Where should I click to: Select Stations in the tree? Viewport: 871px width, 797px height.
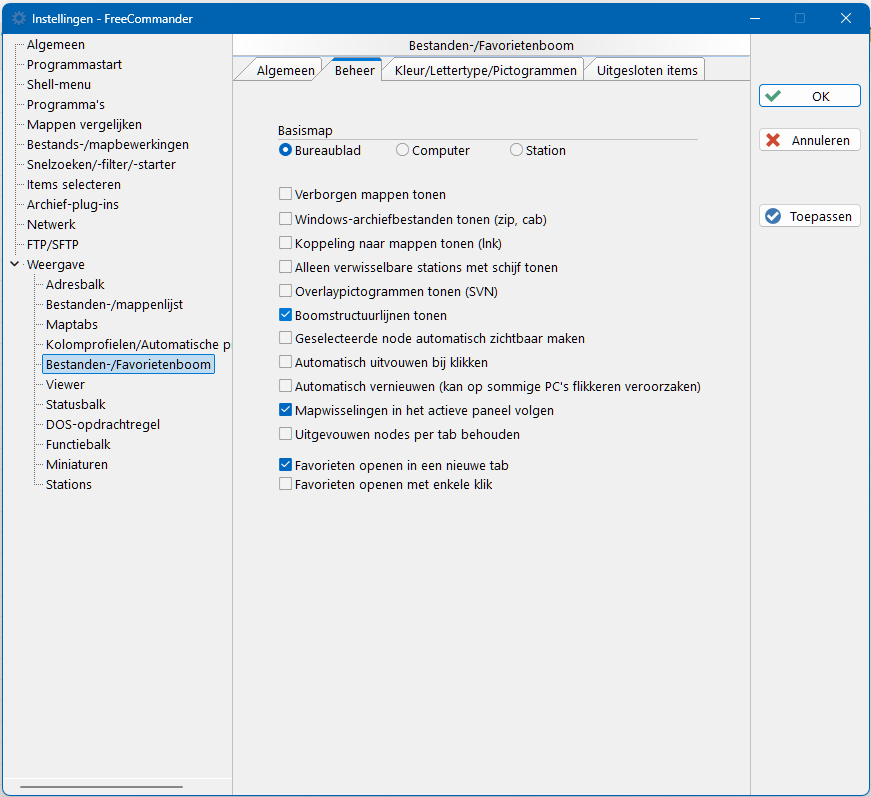[69, 484]
